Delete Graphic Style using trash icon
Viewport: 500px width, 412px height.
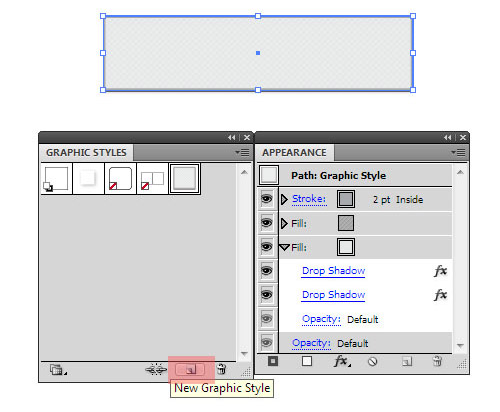(x=221, y=369)
